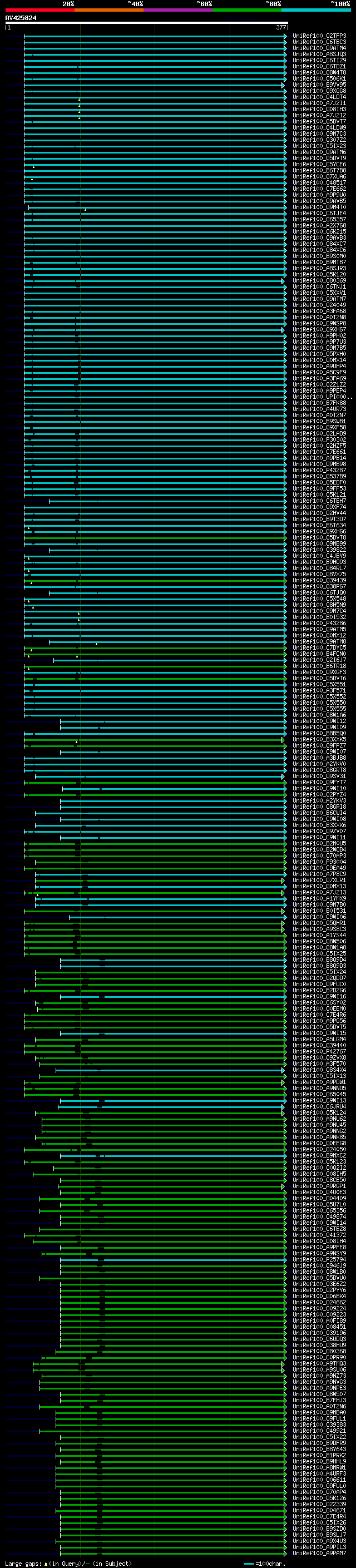Select hit label UniRef100_O24662

click(319, 1303)
